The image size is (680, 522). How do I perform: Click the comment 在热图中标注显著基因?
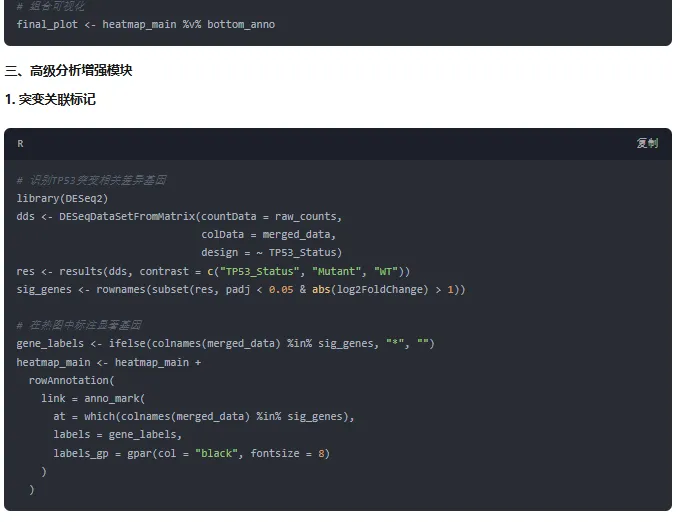point(79,325)
